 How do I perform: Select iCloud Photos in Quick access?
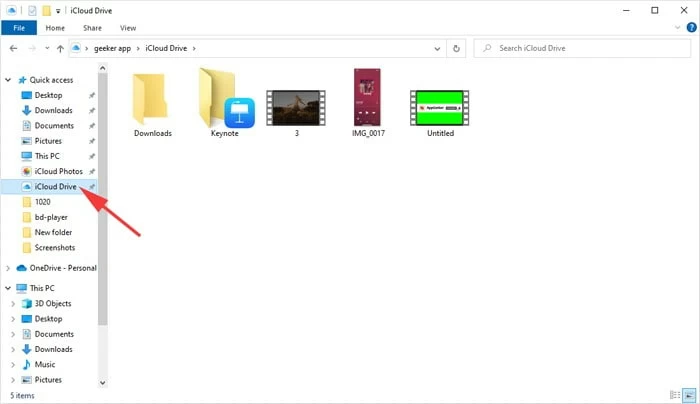[57, 171]
